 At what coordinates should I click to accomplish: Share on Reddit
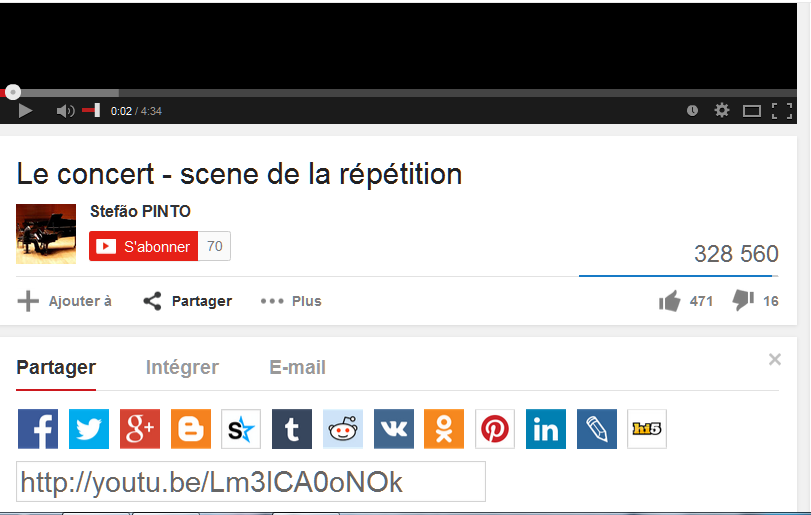343,429
